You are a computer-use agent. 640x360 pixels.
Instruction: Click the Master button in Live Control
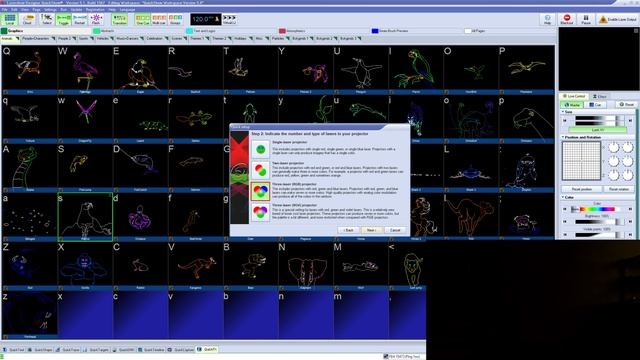tap(572, 105)
